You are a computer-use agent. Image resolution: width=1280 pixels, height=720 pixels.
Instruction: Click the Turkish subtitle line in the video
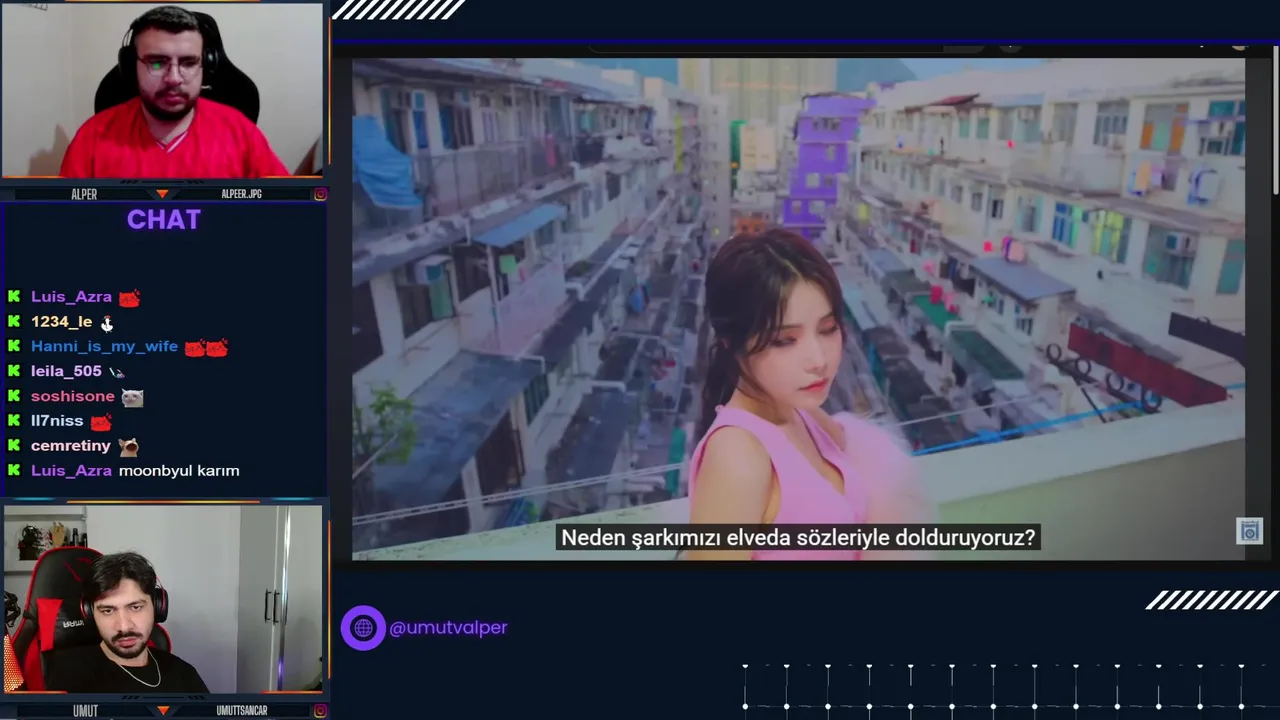pos(798,538)
